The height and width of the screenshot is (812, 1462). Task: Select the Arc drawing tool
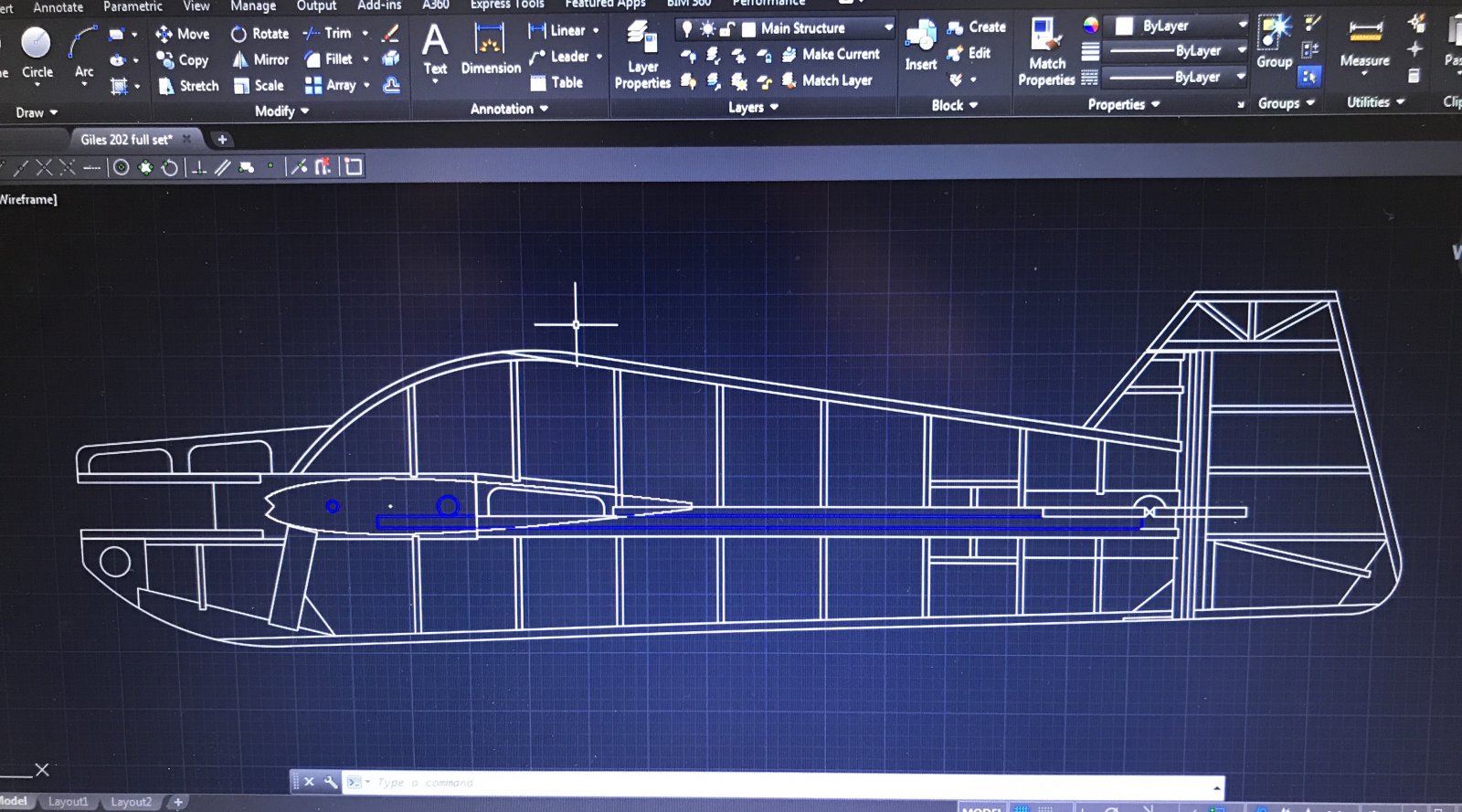(x=83, y=51)
